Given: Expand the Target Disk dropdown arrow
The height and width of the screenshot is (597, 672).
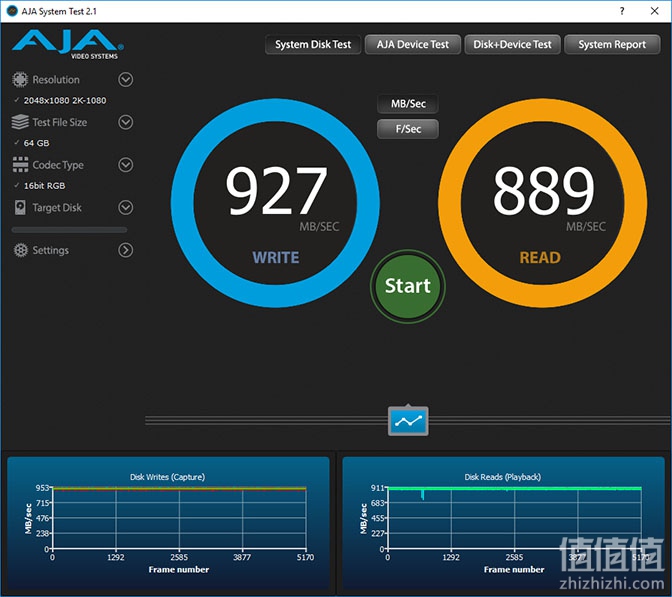Looking at the screenshot, I should (x=126, y=207).
